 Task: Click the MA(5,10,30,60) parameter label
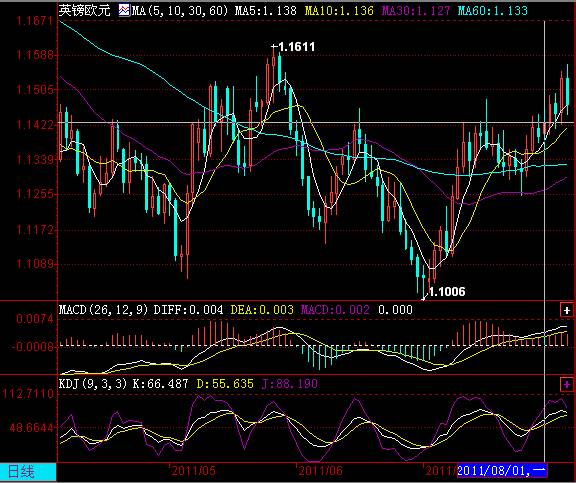(180, 10)
